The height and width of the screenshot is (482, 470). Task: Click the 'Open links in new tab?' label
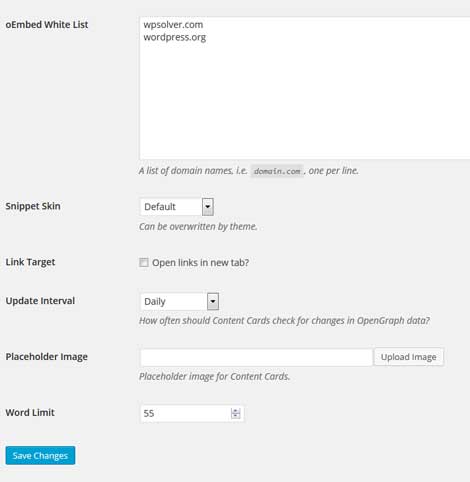tap(200, 263)
